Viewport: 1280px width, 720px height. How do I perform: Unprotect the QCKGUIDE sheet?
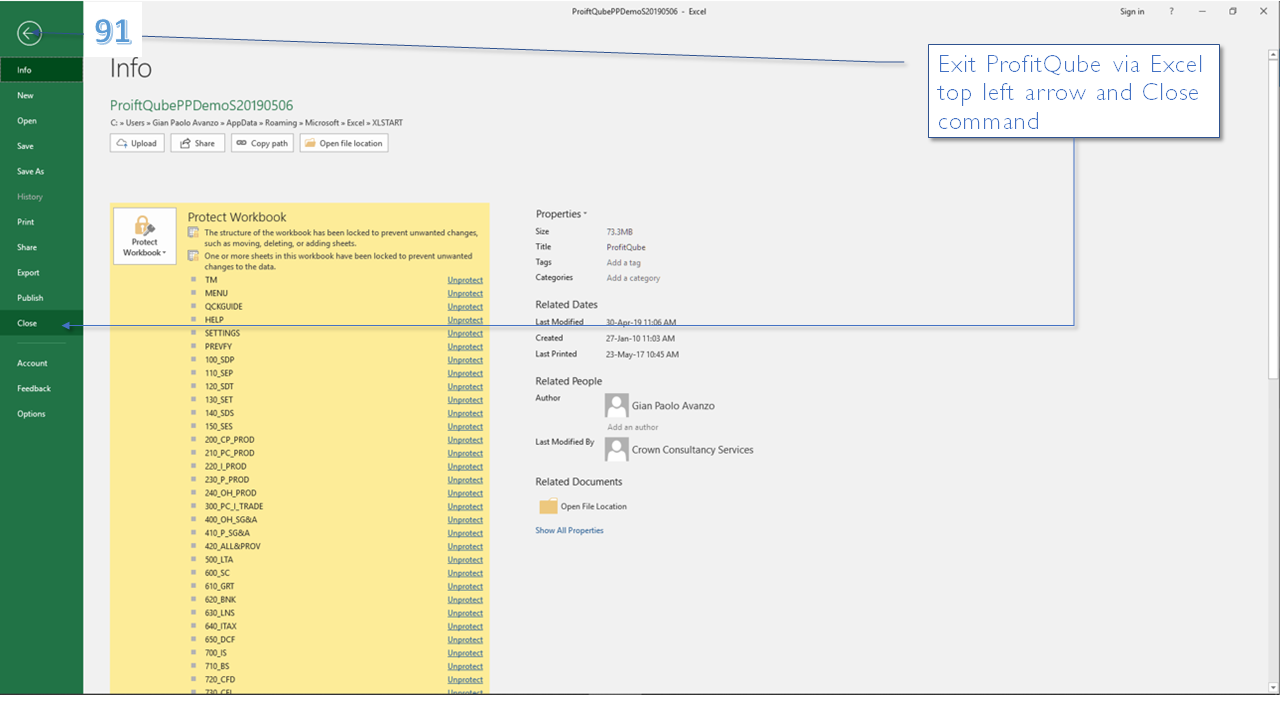(x=465, y=307)
